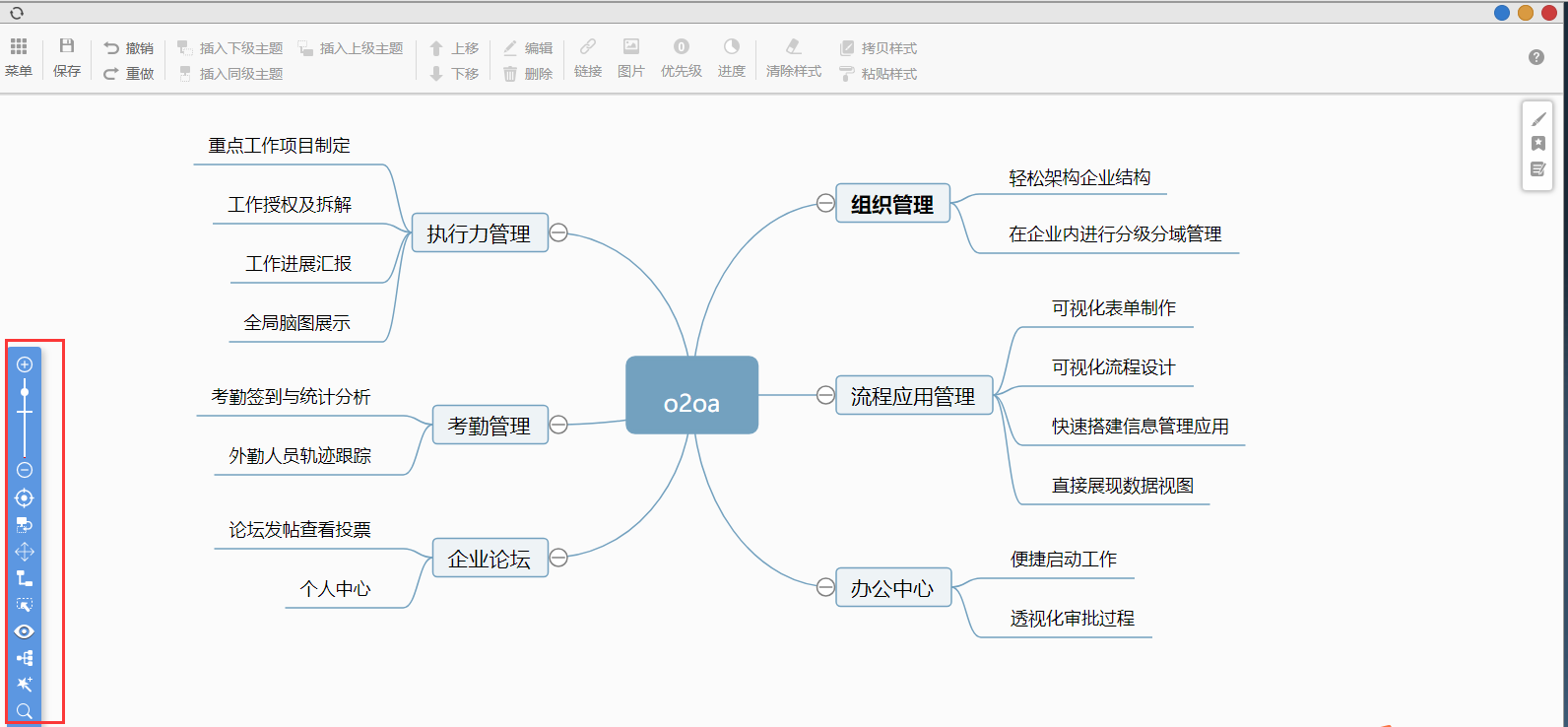Screen dimensions: 1568x727
Task: Collapse the 办公中心 branch
Action: [825, 587]
